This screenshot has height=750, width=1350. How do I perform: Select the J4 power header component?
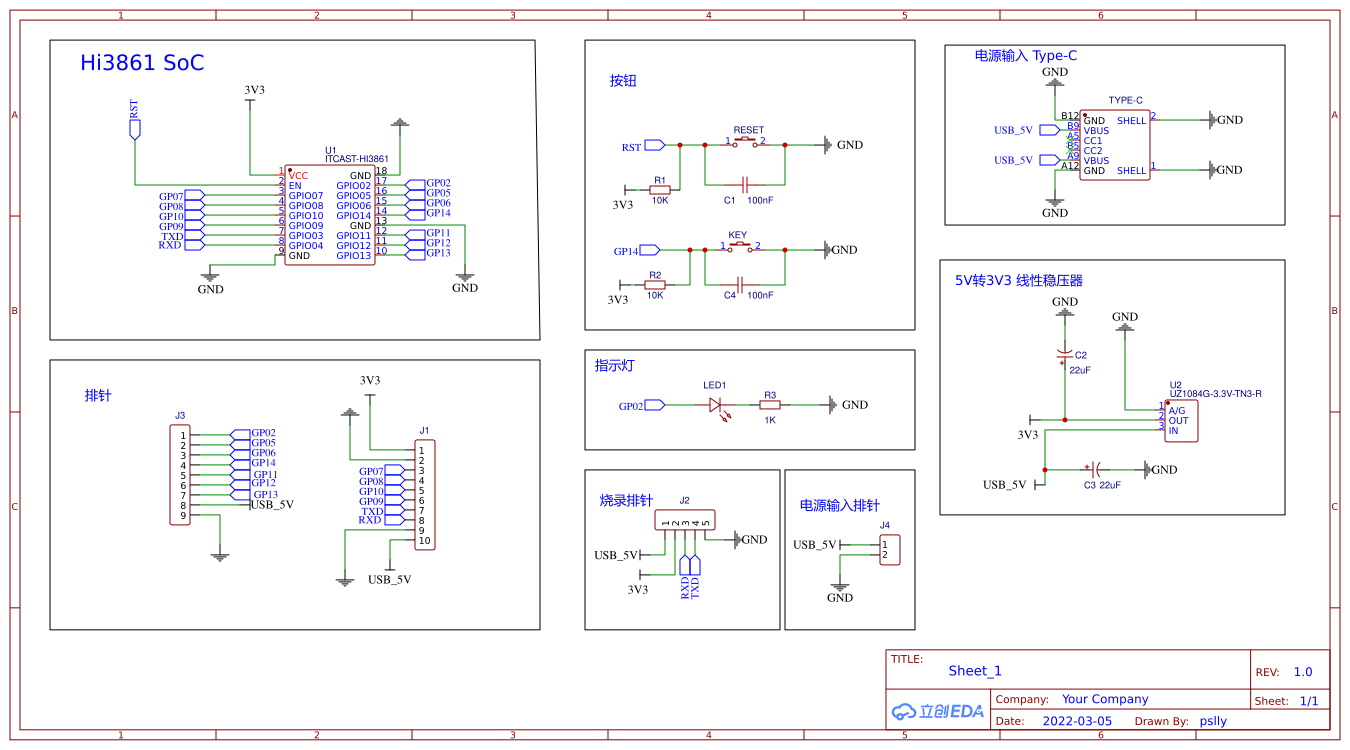[x=890, y=550]
